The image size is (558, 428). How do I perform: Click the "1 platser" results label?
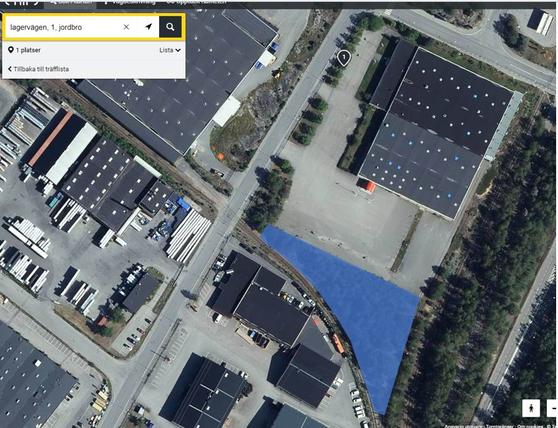[28, 50]
